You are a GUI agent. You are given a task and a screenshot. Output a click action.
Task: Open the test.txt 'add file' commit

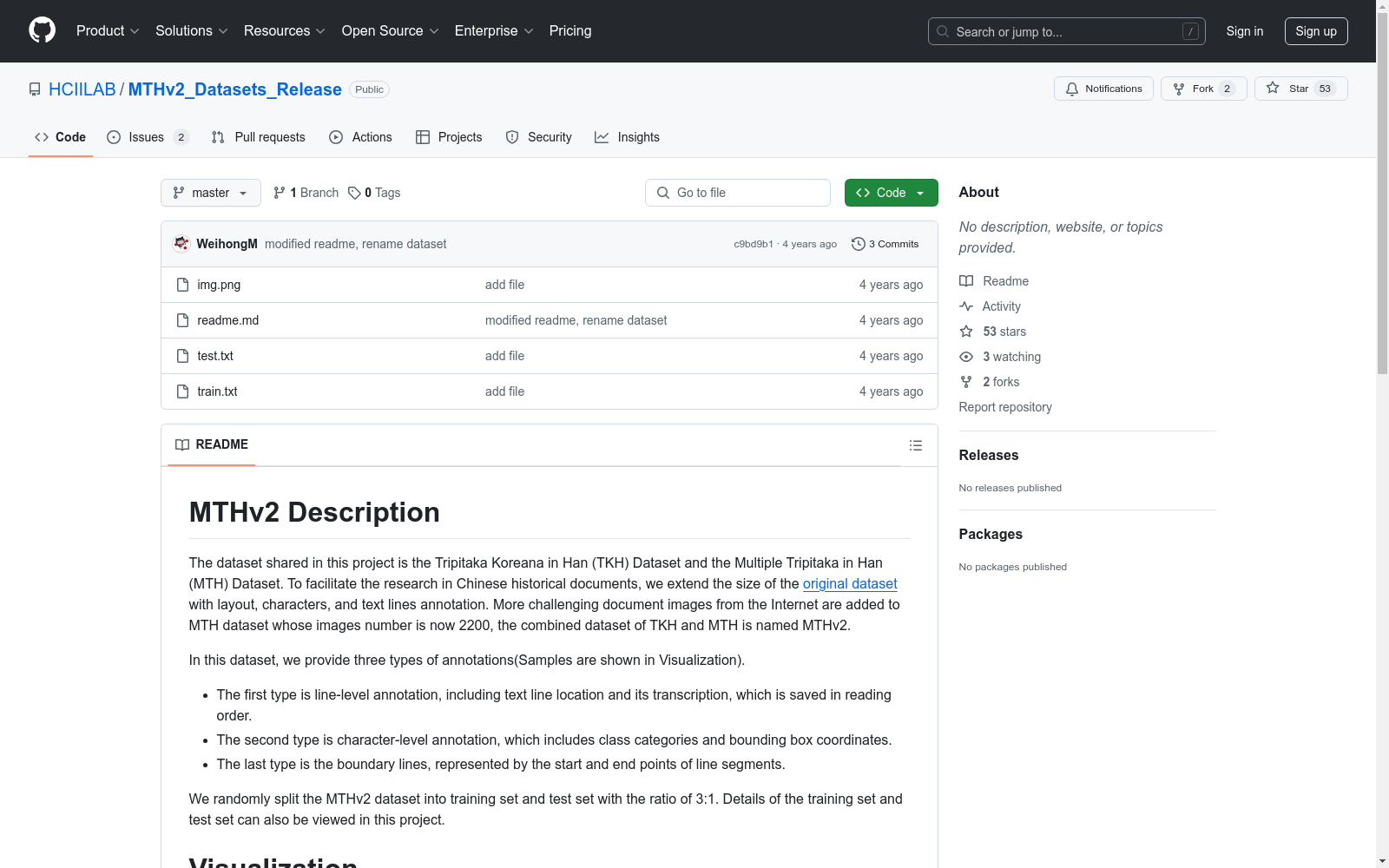(505, 356)
